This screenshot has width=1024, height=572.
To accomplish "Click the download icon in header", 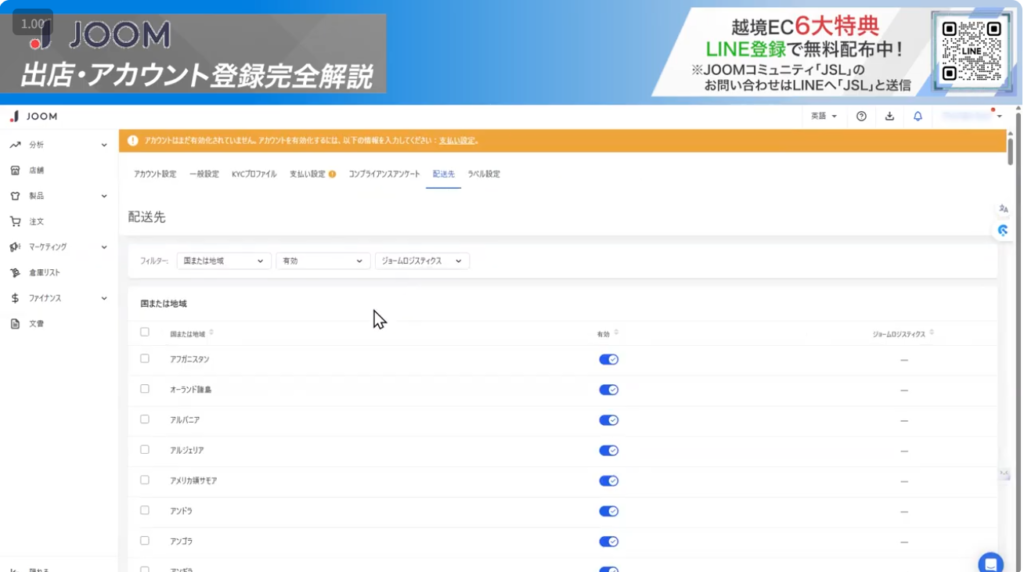I will 889,116.
